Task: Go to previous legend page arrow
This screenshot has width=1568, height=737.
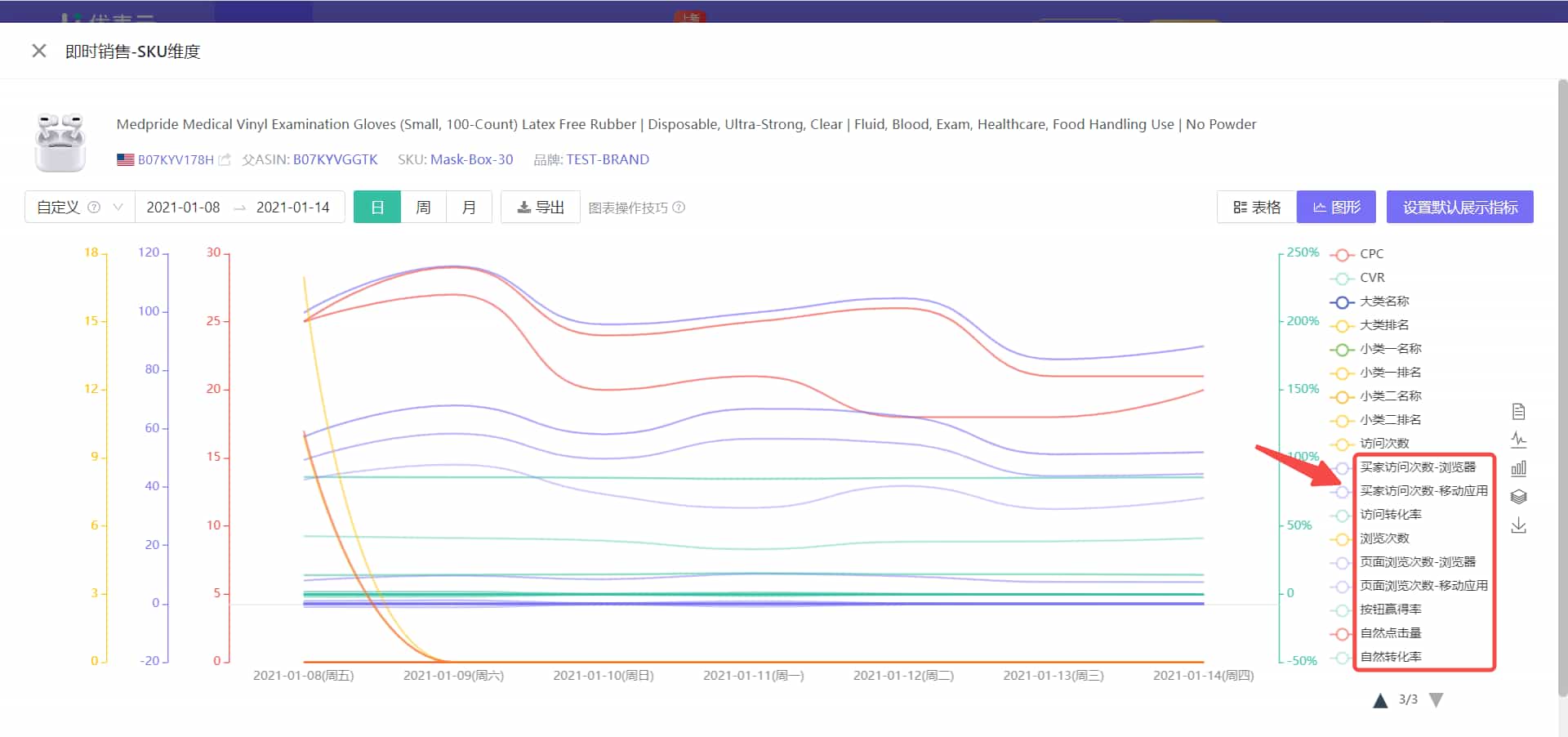Action: tap(1380, 700)
